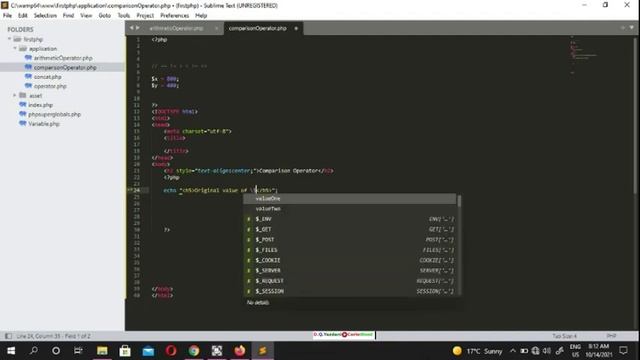640x360 pixels.
Task: Pick $_ENV autocomplete suggestion
Action: (x=350, y=219)
